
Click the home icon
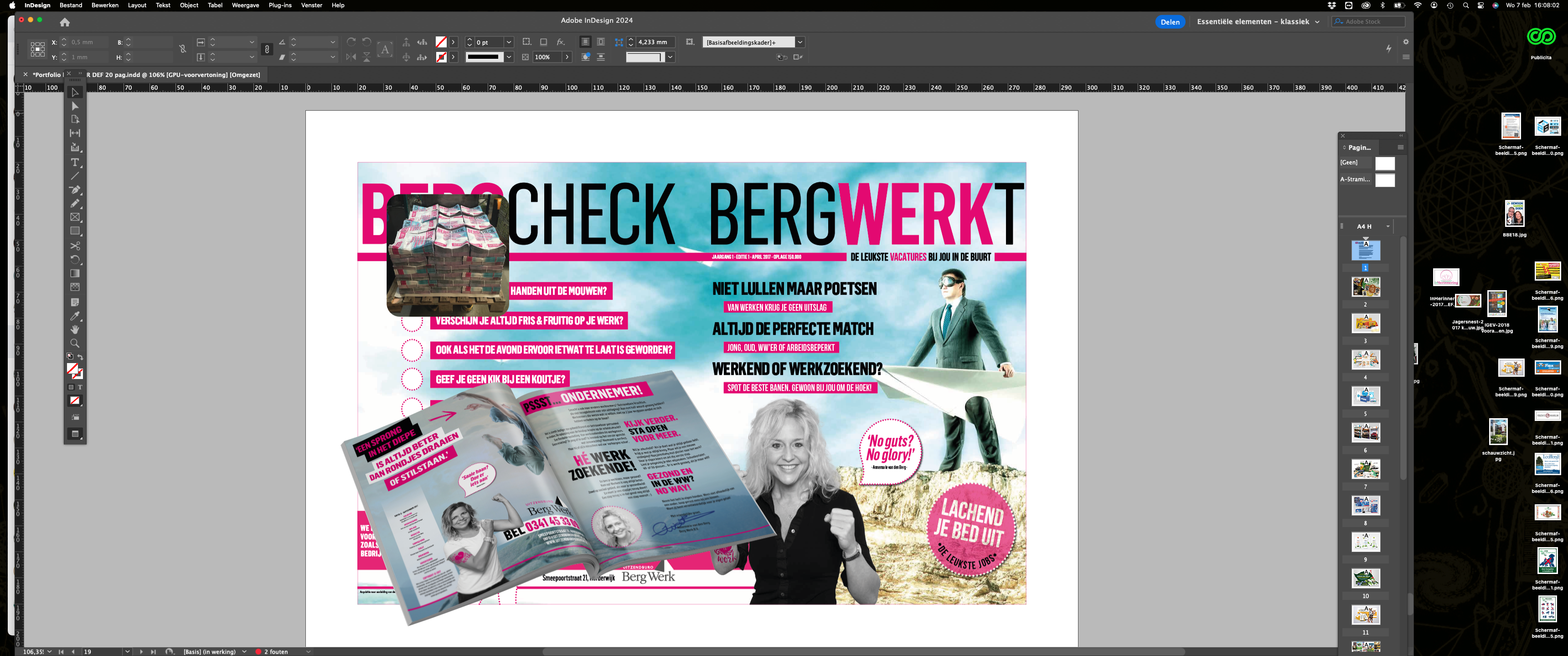click(65, 22)
